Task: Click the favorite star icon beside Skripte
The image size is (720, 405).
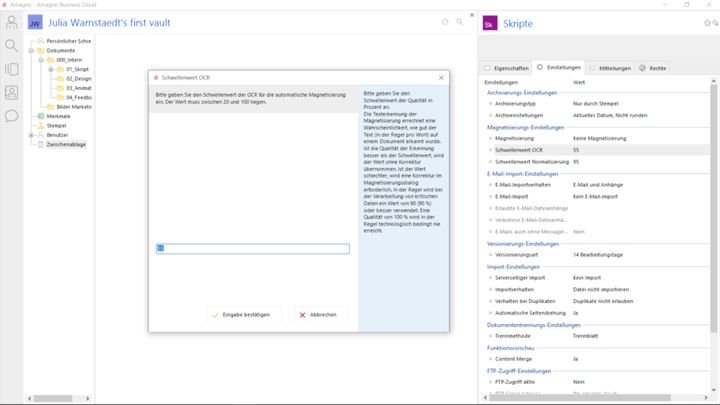Action: (709, 22)
